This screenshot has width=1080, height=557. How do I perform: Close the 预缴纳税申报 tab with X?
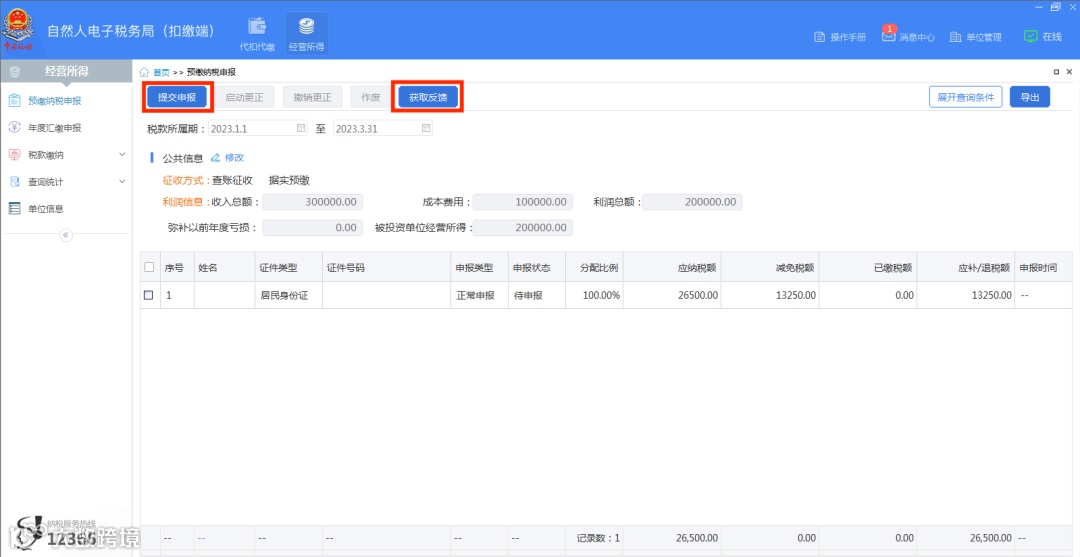1070,72
